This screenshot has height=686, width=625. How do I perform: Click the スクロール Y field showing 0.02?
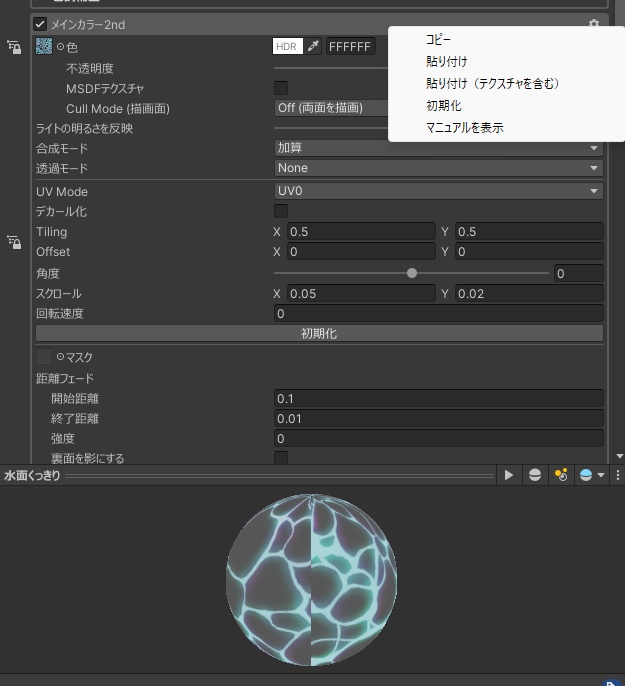(x=529, y=293)
